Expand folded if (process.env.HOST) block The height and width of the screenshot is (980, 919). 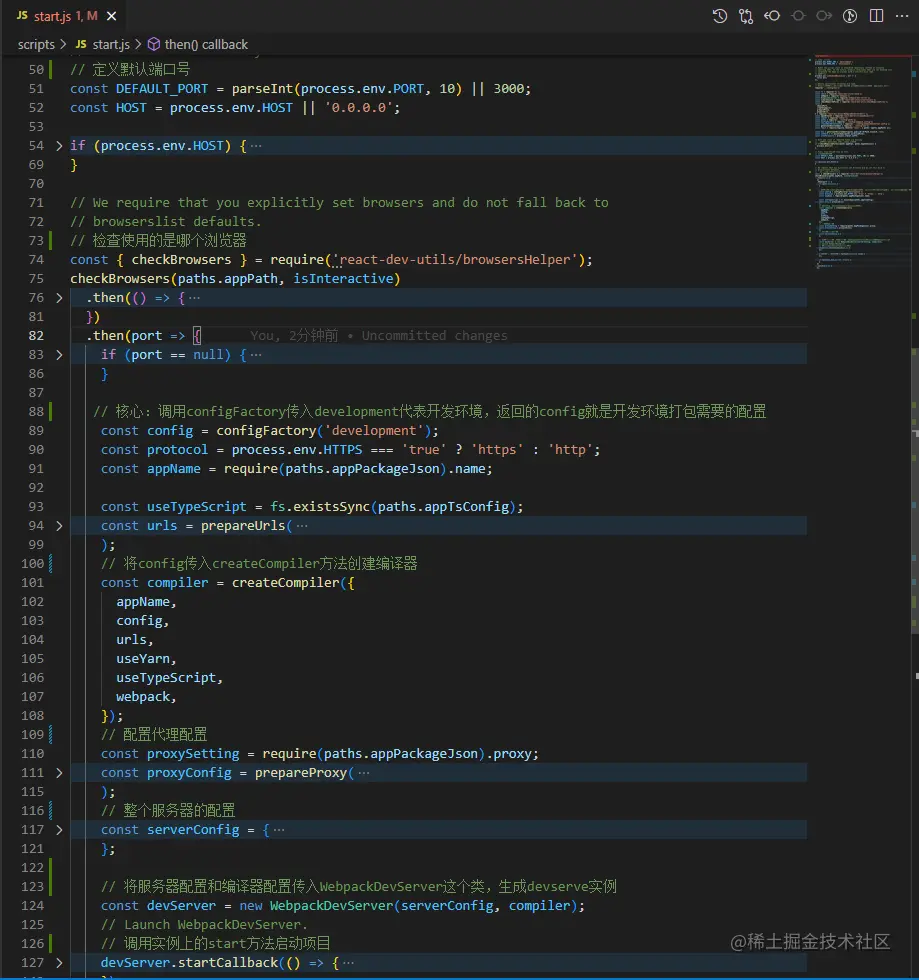pos(59,146)
